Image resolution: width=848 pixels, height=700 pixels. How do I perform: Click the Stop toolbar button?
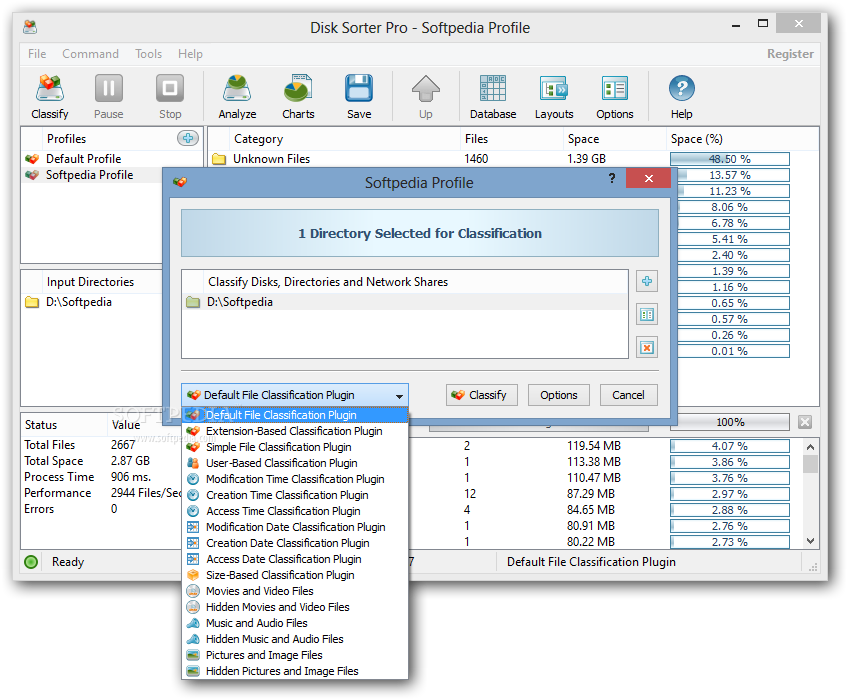(x=170, y=97)
